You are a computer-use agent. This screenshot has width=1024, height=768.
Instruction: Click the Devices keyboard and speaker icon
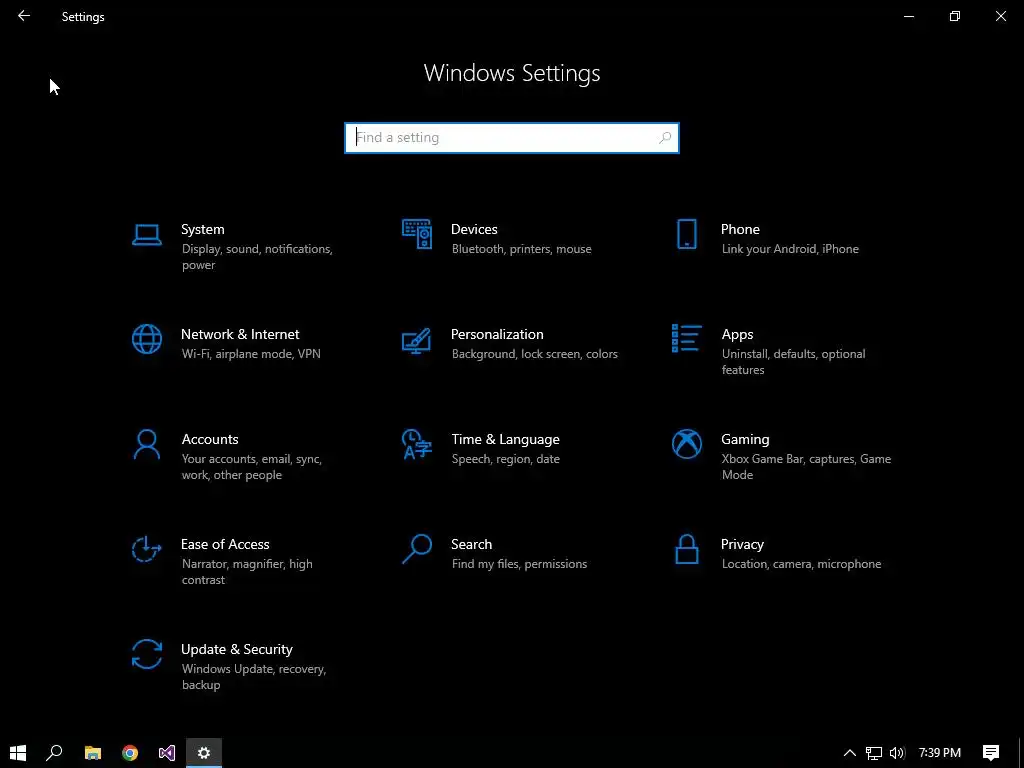click(x=417, y=234)
